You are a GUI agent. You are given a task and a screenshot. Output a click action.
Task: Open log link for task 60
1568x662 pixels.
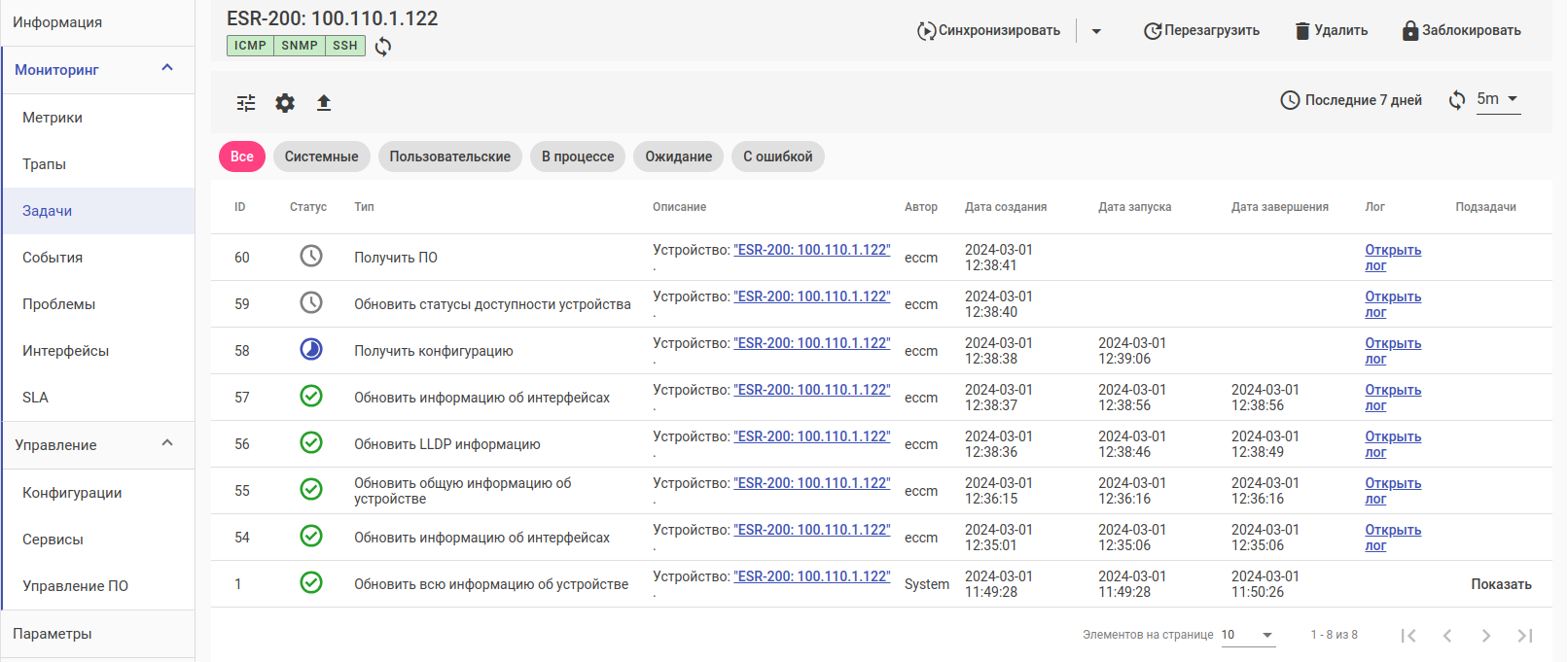(x=1392, y=258)
